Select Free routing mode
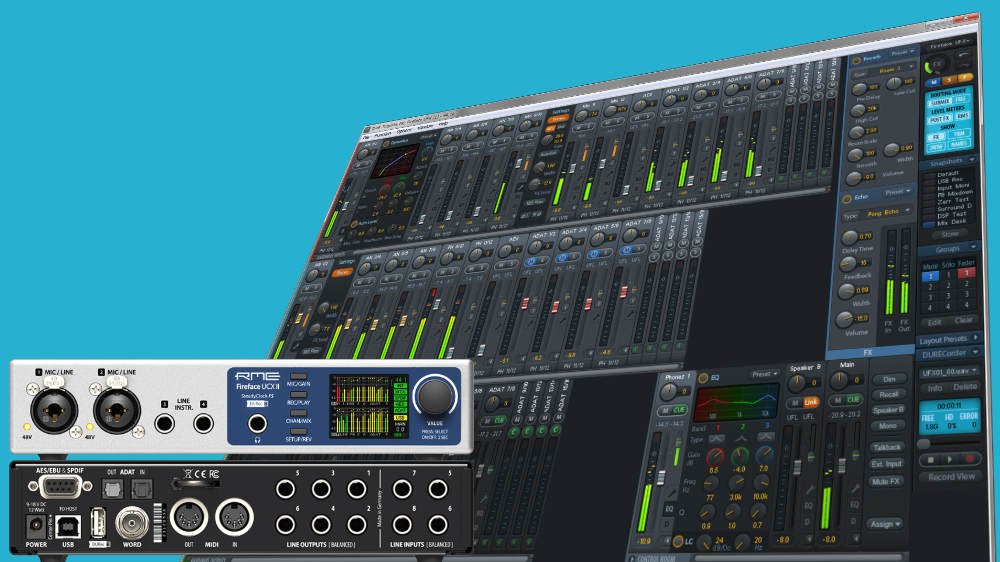1000x562 pixels. coord(960,99)
